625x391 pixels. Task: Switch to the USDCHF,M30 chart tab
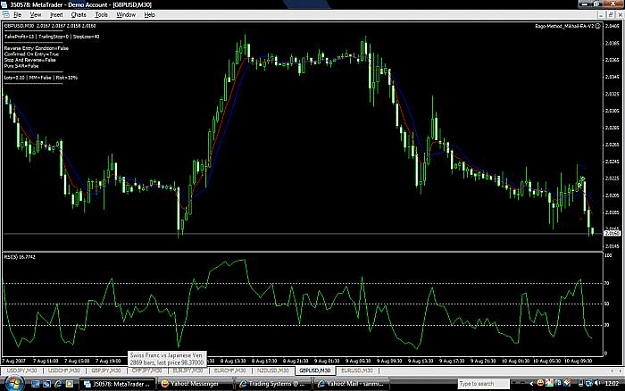[64, 371]
